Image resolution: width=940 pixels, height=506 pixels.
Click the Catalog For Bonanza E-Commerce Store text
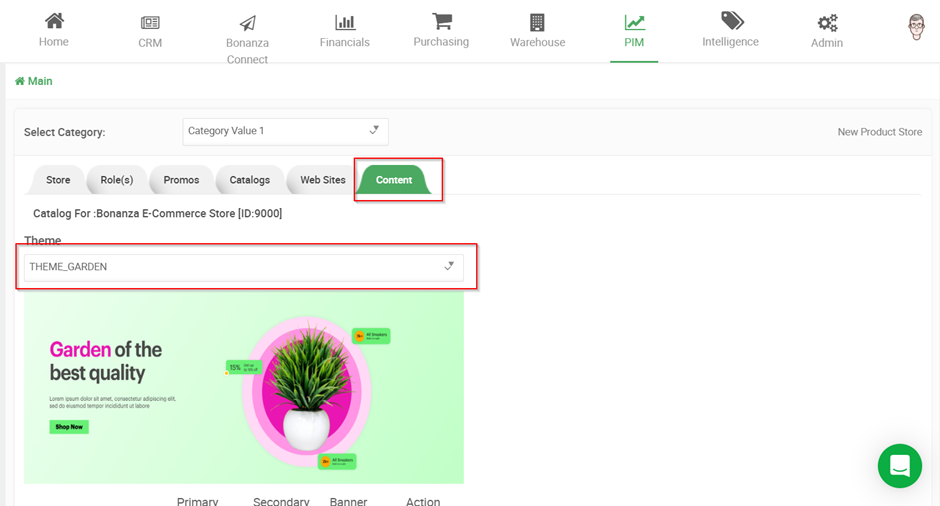pos(158,213)
